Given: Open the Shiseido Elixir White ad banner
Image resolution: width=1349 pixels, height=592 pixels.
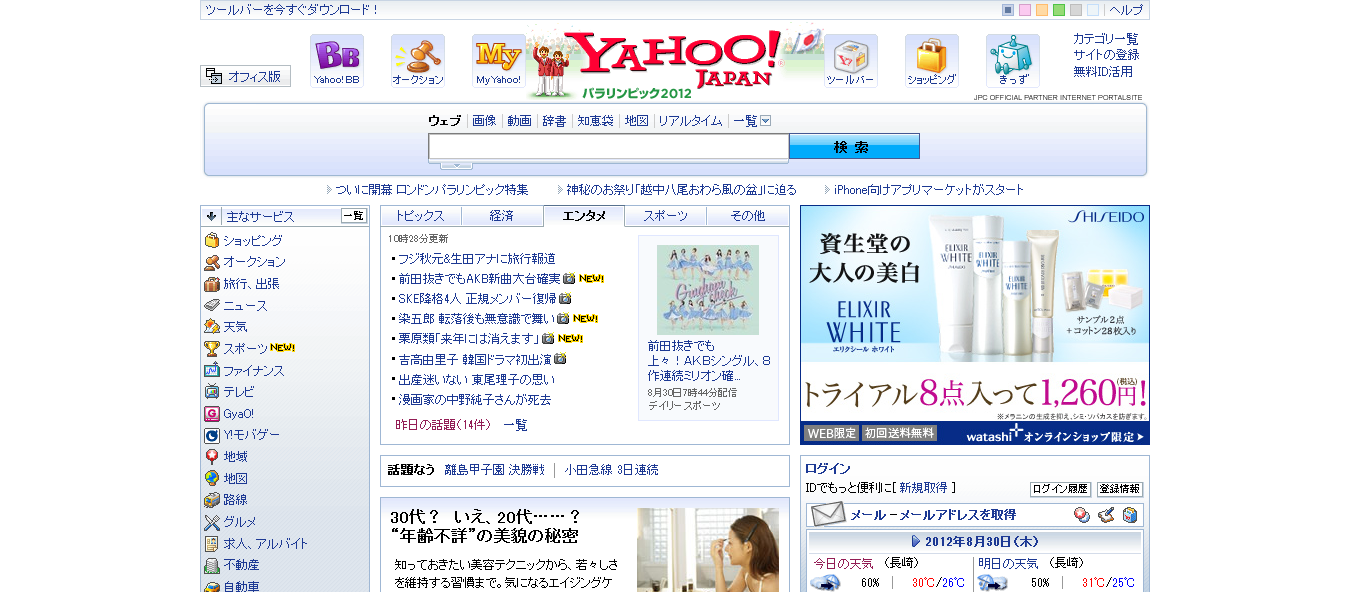Looking at the screenshot, I should 975,325.
